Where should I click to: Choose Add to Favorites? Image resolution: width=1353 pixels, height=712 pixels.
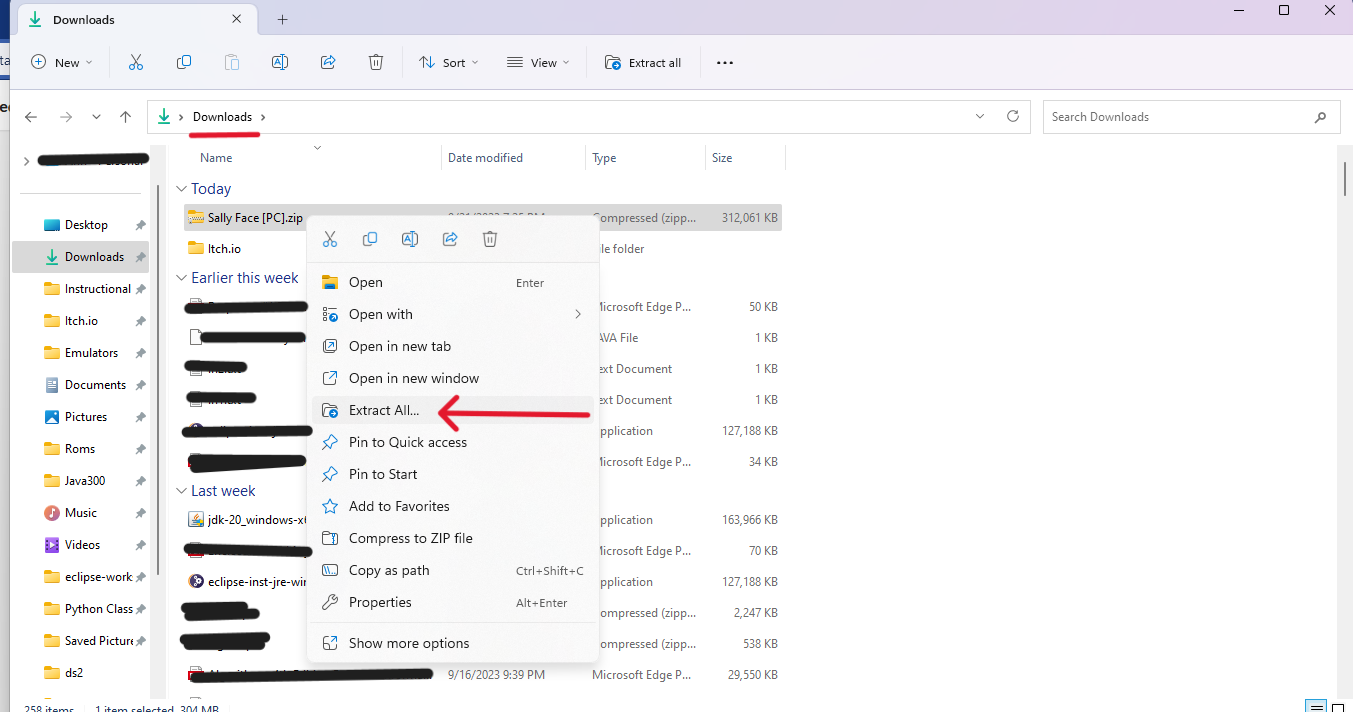(453, 506)
